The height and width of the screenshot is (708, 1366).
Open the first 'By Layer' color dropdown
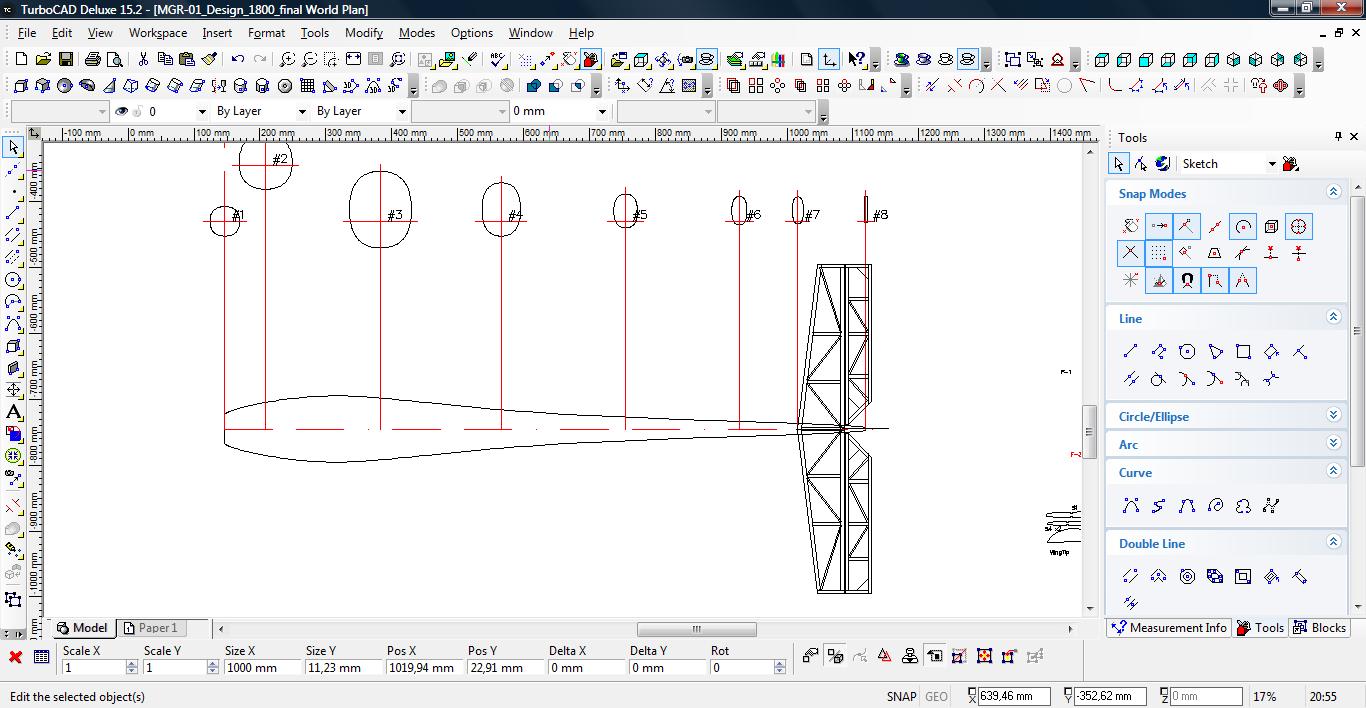(x=302, y=111)
